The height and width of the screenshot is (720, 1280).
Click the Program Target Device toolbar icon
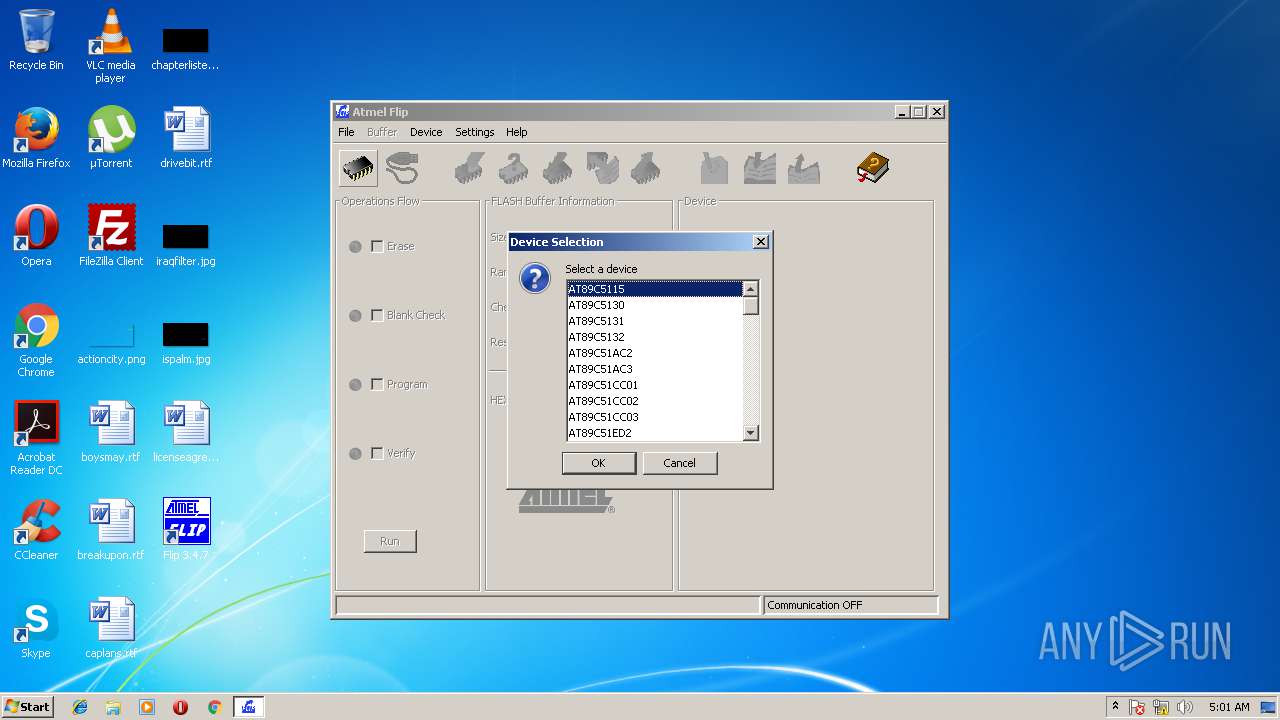(558, 168)
